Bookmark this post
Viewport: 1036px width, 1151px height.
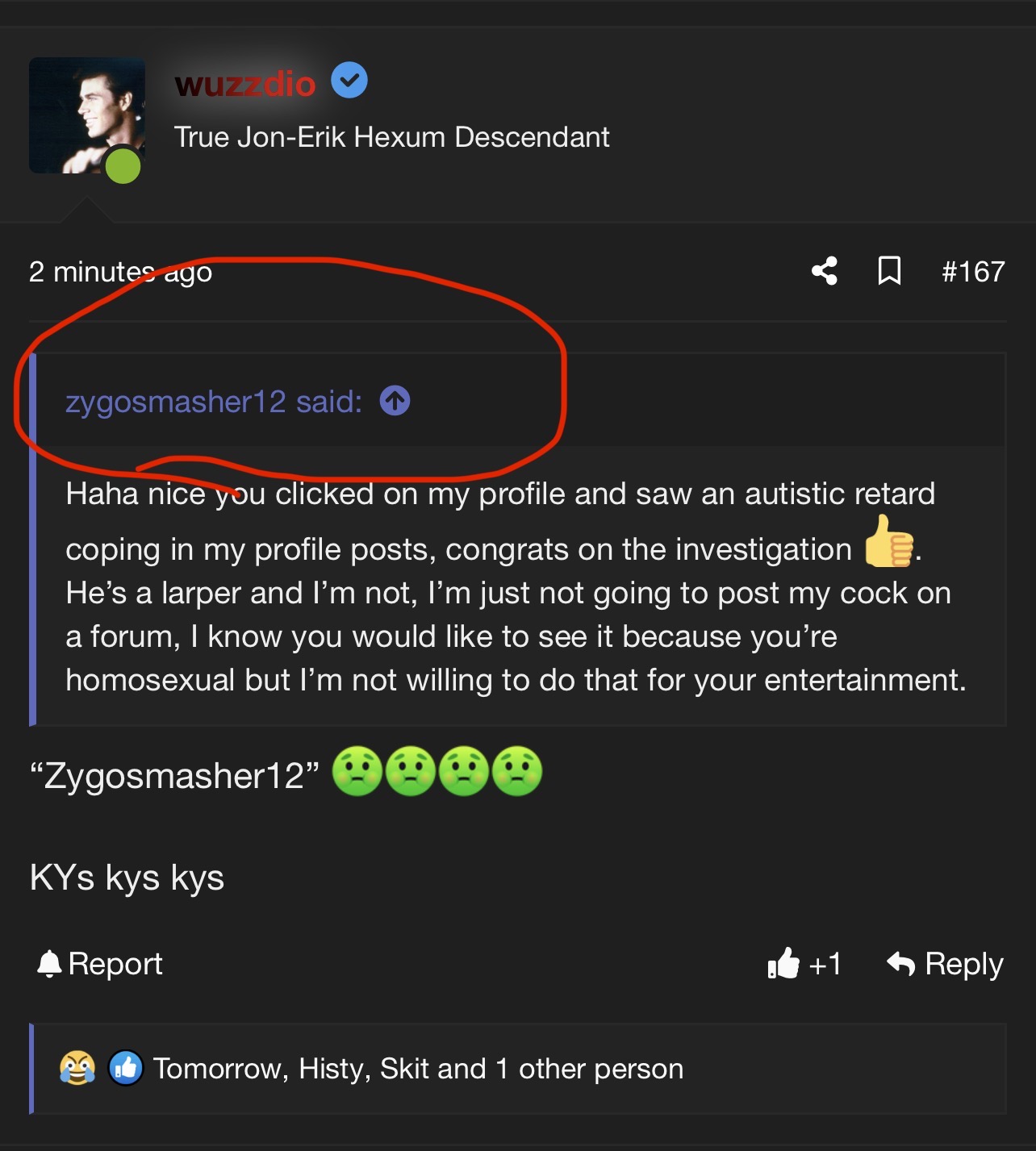coord(889,271)
